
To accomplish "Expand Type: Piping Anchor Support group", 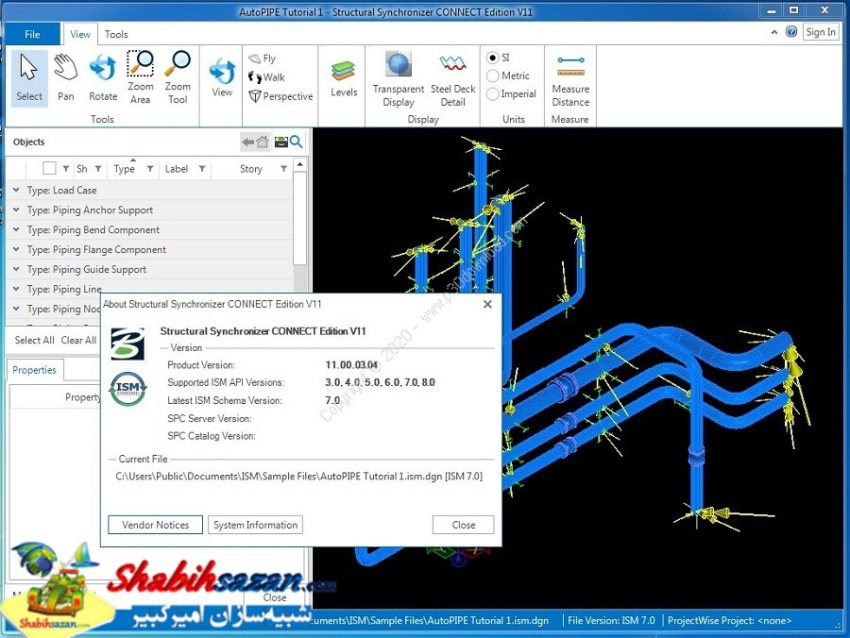I will click(16, 210).
